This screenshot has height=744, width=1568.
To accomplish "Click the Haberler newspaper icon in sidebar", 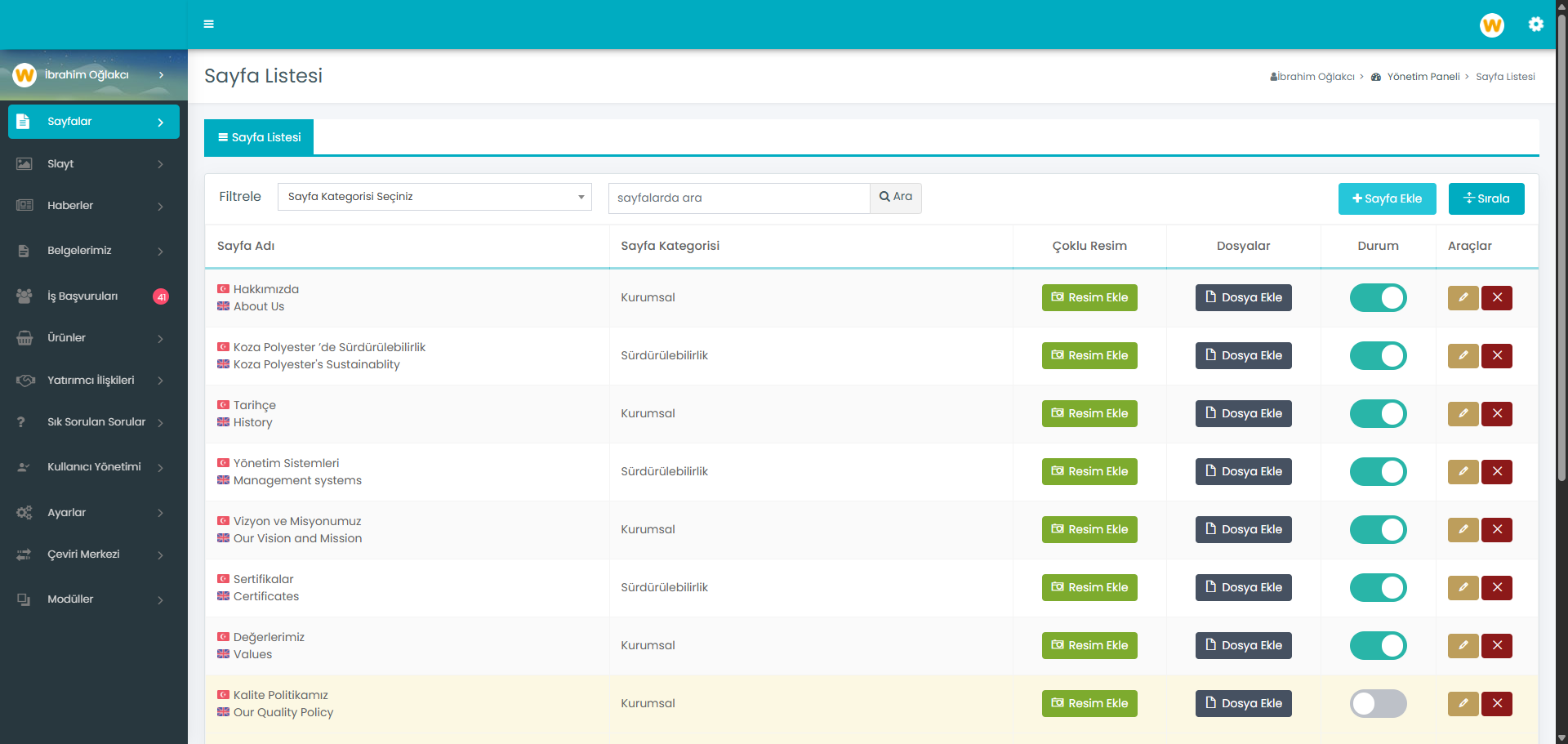I will coord(24,206).
